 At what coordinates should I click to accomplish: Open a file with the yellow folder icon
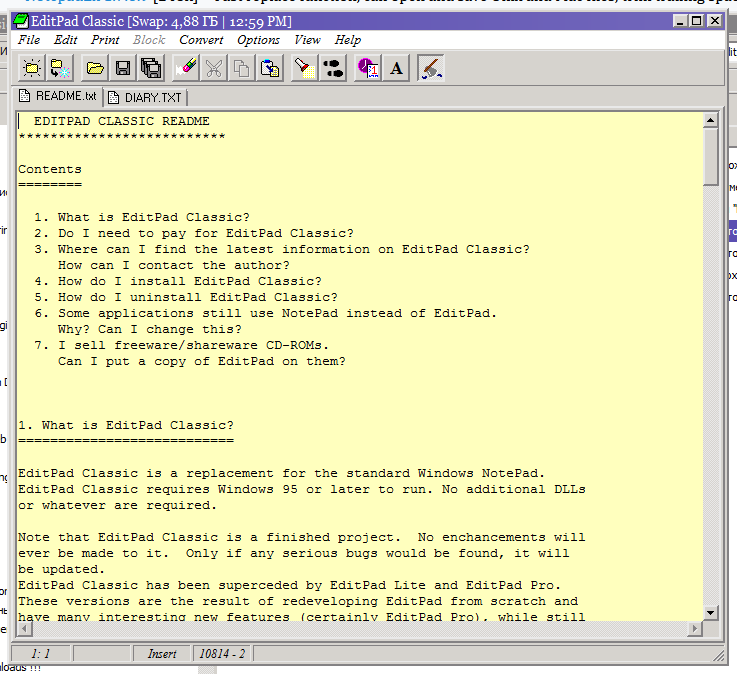(x=95, y=69)
